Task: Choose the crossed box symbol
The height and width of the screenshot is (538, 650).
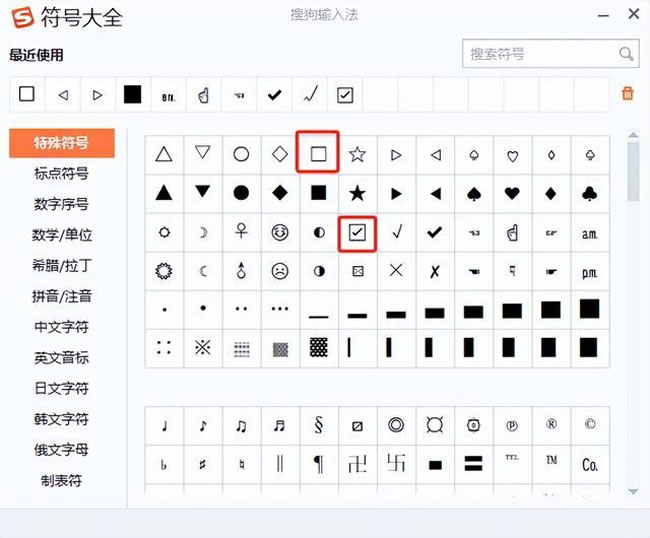Action: tap(357, 271)
